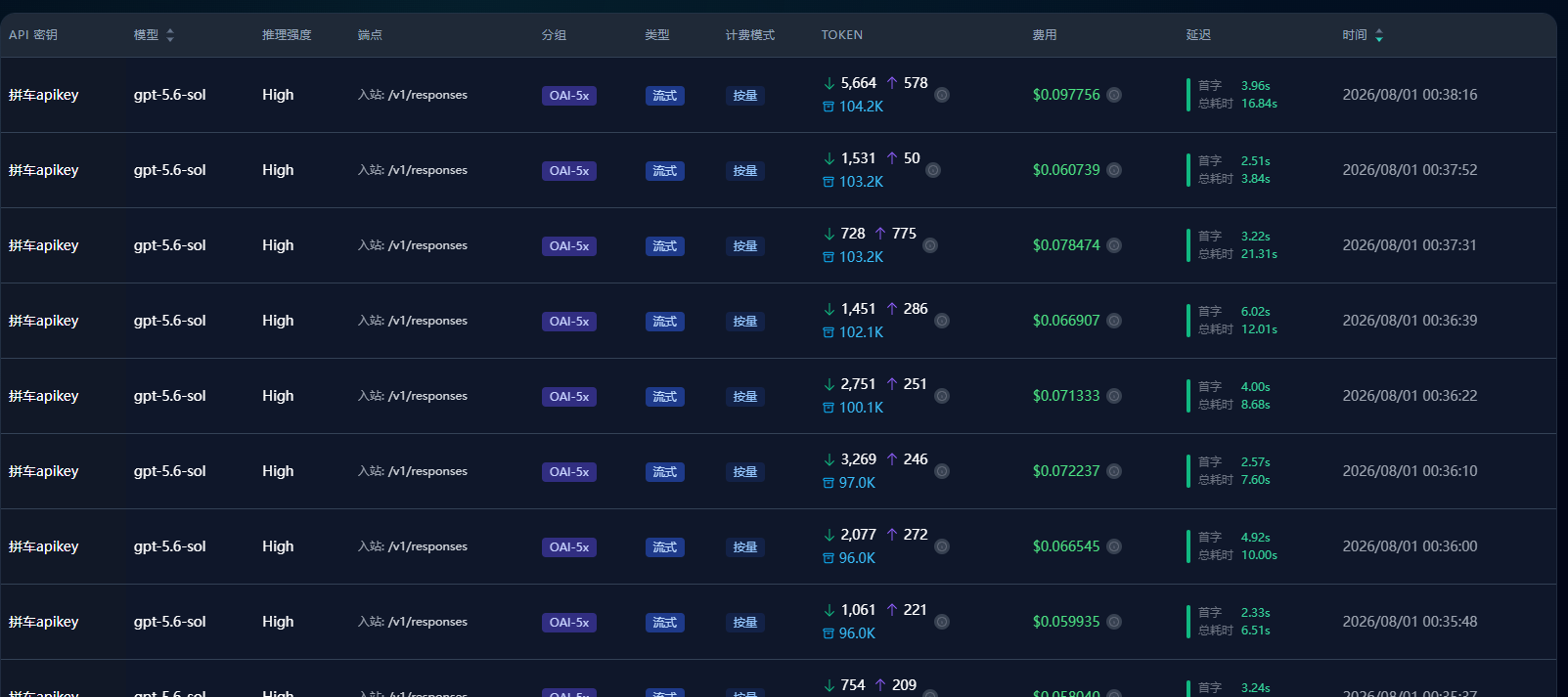Click cached token value 100.1K

pos(861,408)
